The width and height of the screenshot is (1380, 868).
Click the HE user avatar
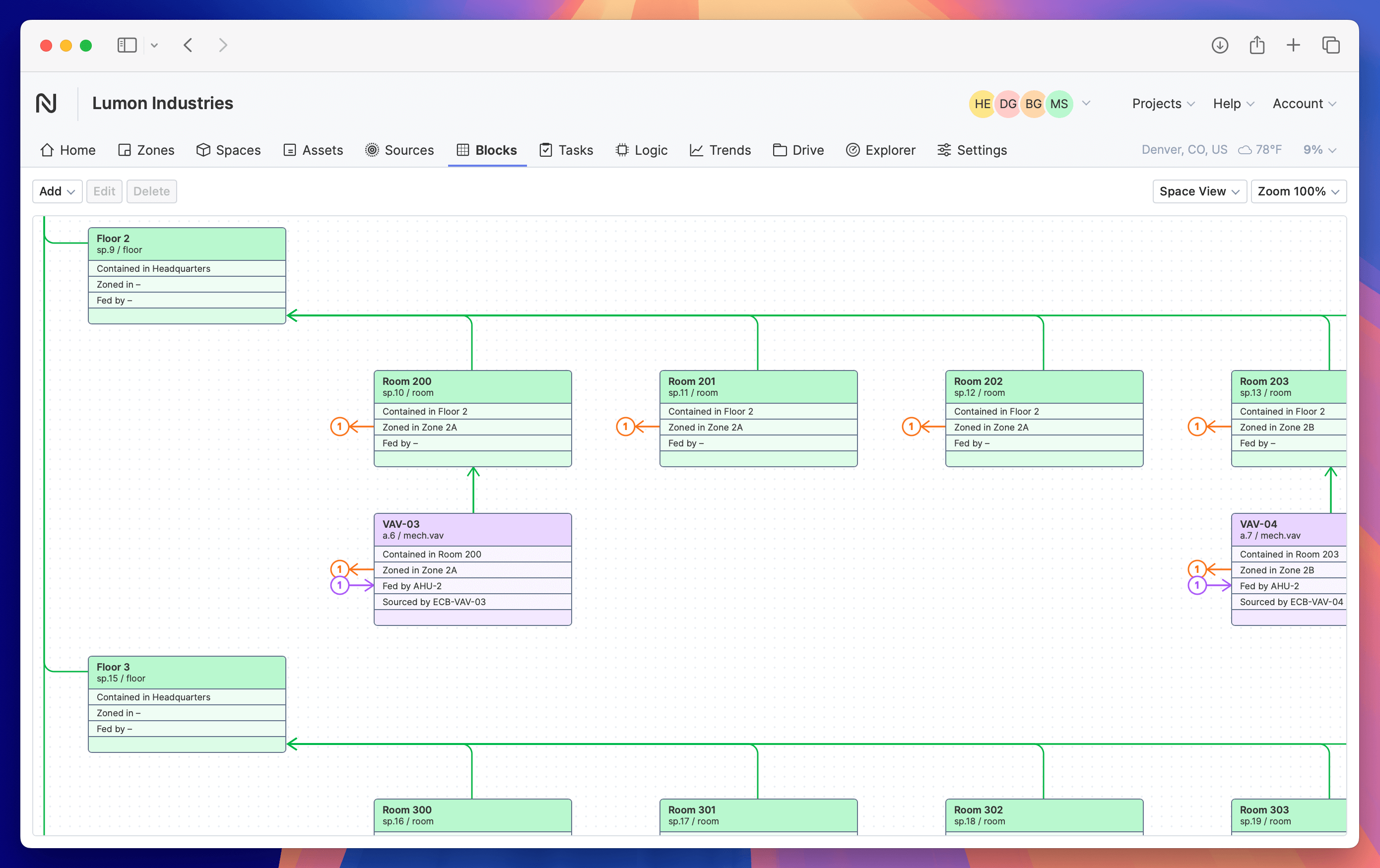click(982, 104)
